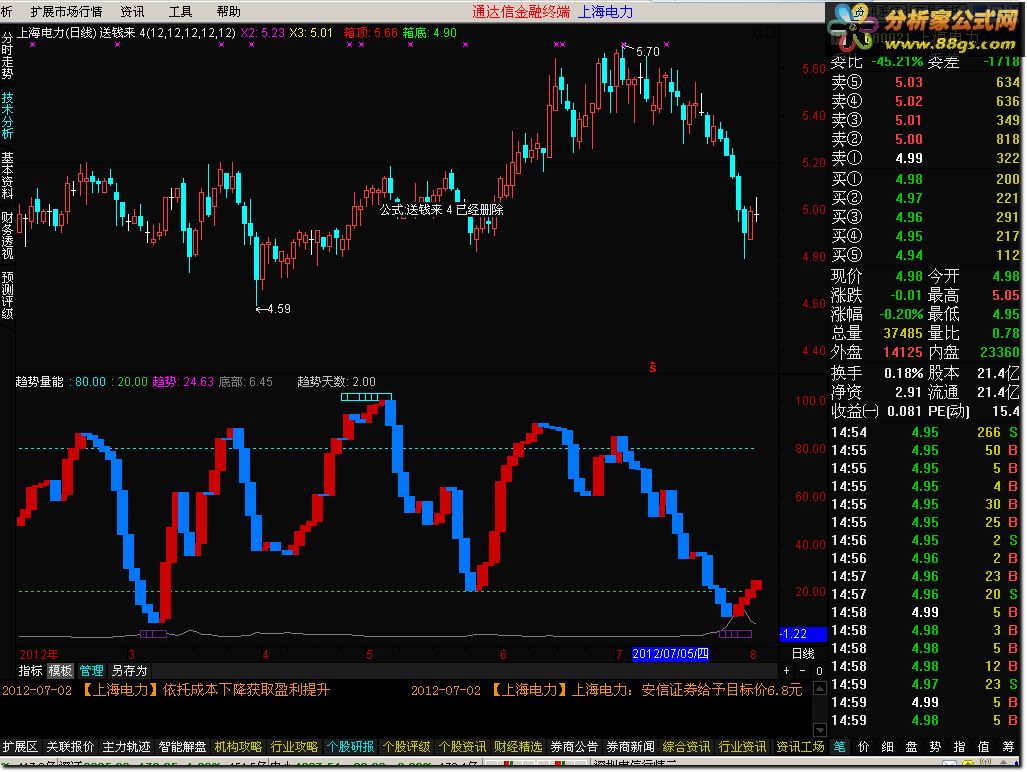Select the 盘 tab
This screenshot has width=1027, height=772.
(911, 746)
